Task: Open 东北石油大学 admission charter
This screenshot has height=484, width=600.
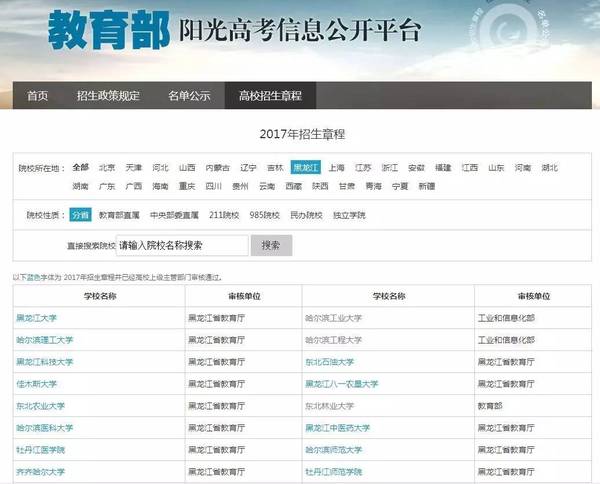Action: (329, 362)
